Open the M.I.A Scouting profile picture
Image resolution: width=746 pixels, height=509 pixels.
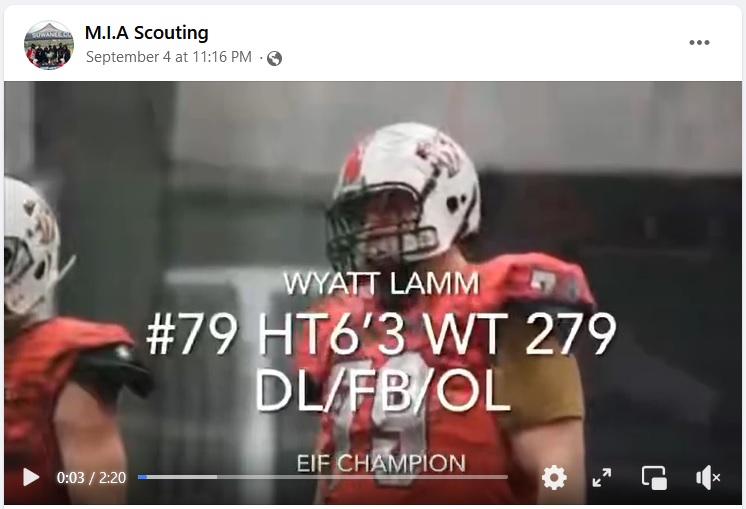tap(49, 45)
